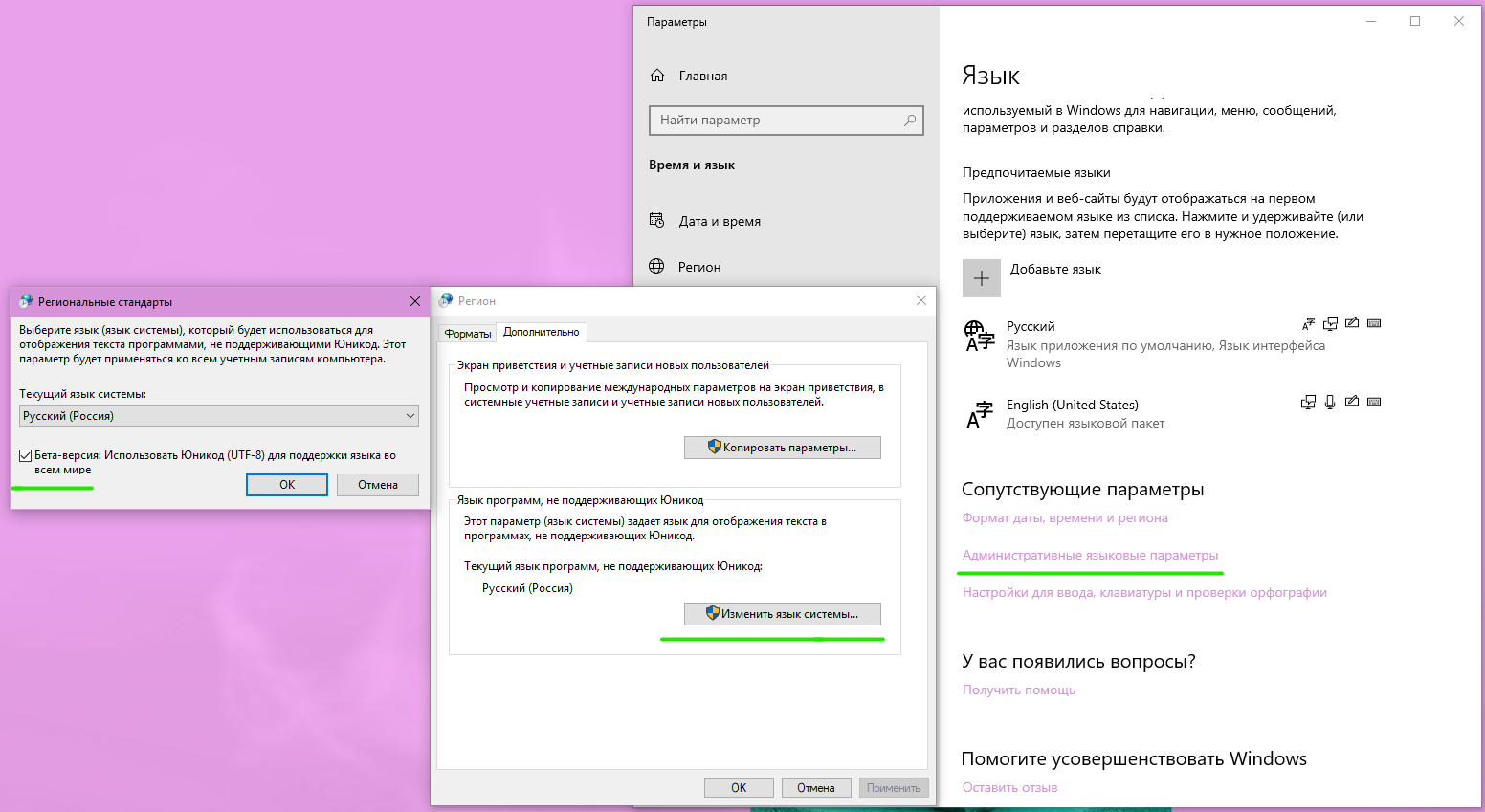
Task: Open Главная in the Параметры sidebar
Action: [703, 76]
